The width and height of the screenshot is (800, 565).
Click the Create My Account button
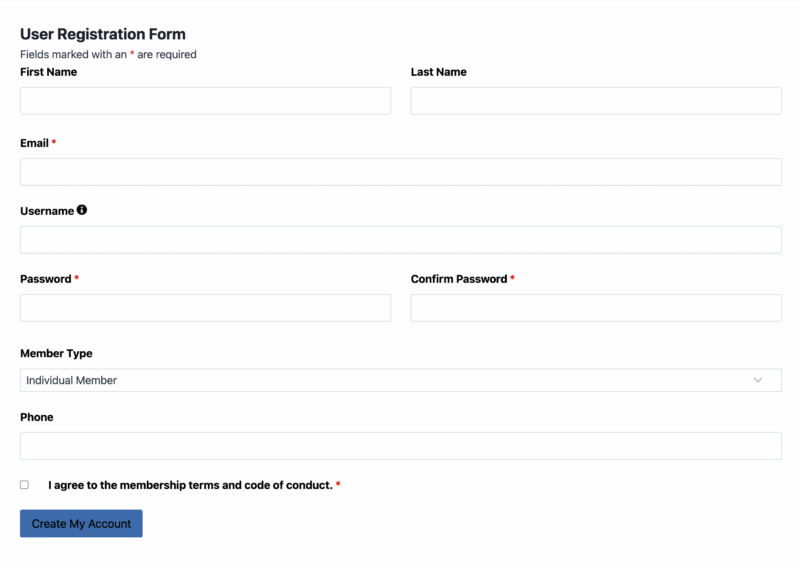[81, 523]
